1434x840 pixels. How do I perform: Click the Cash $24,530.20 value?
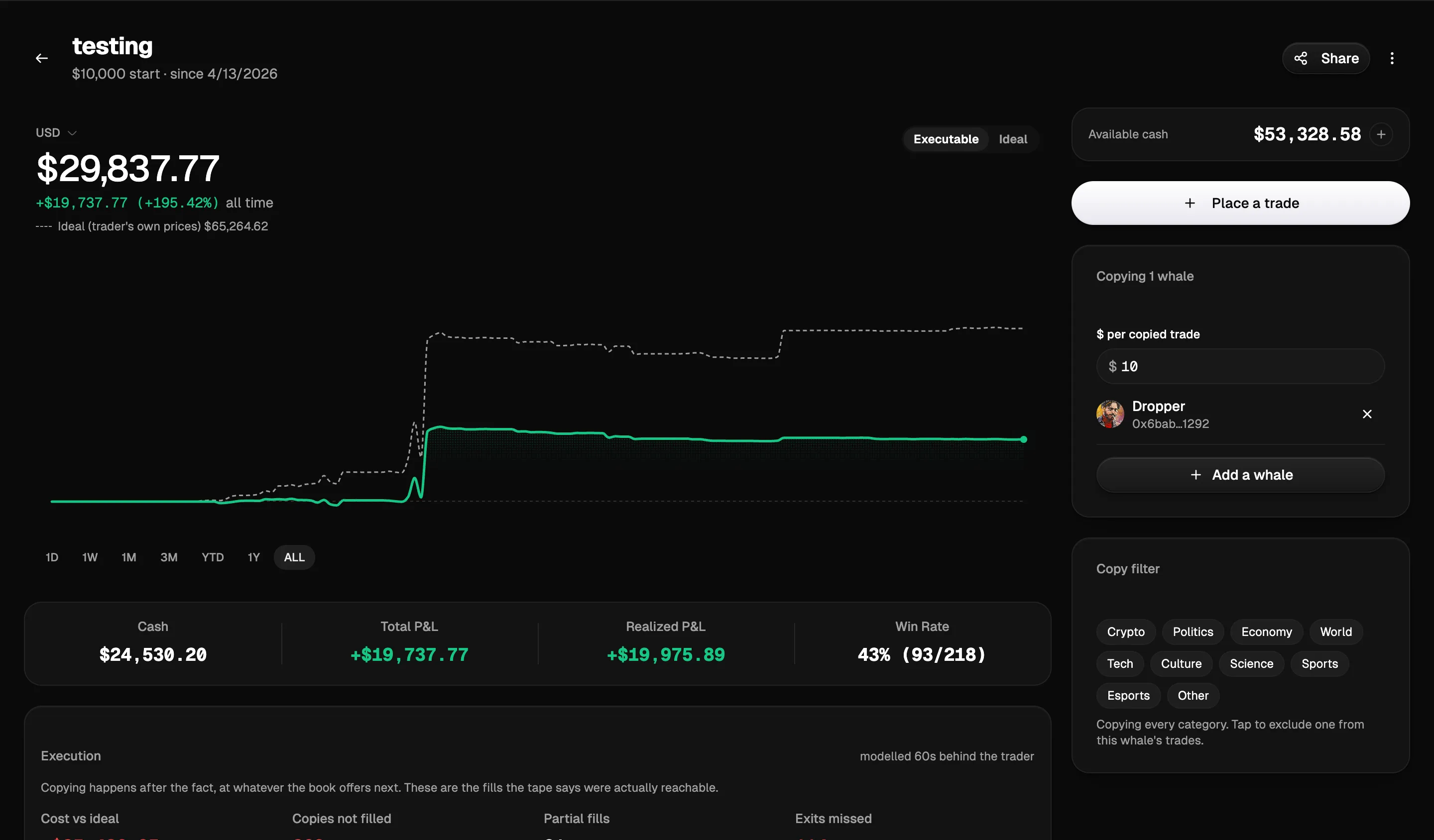point(152,654)
